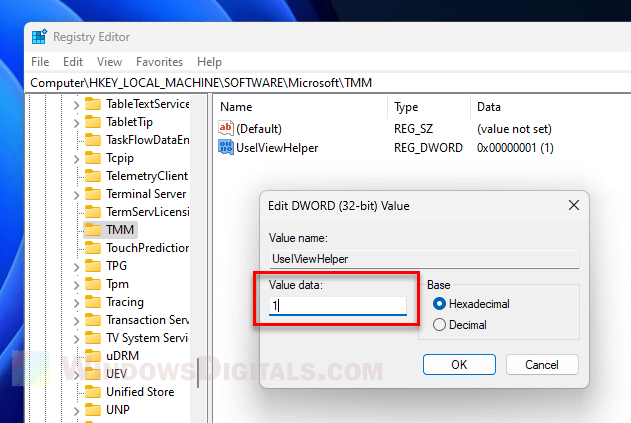Expand the TV System Servi key
The height and width of the screenshot is (423, 631).
(x=76, y=339)
